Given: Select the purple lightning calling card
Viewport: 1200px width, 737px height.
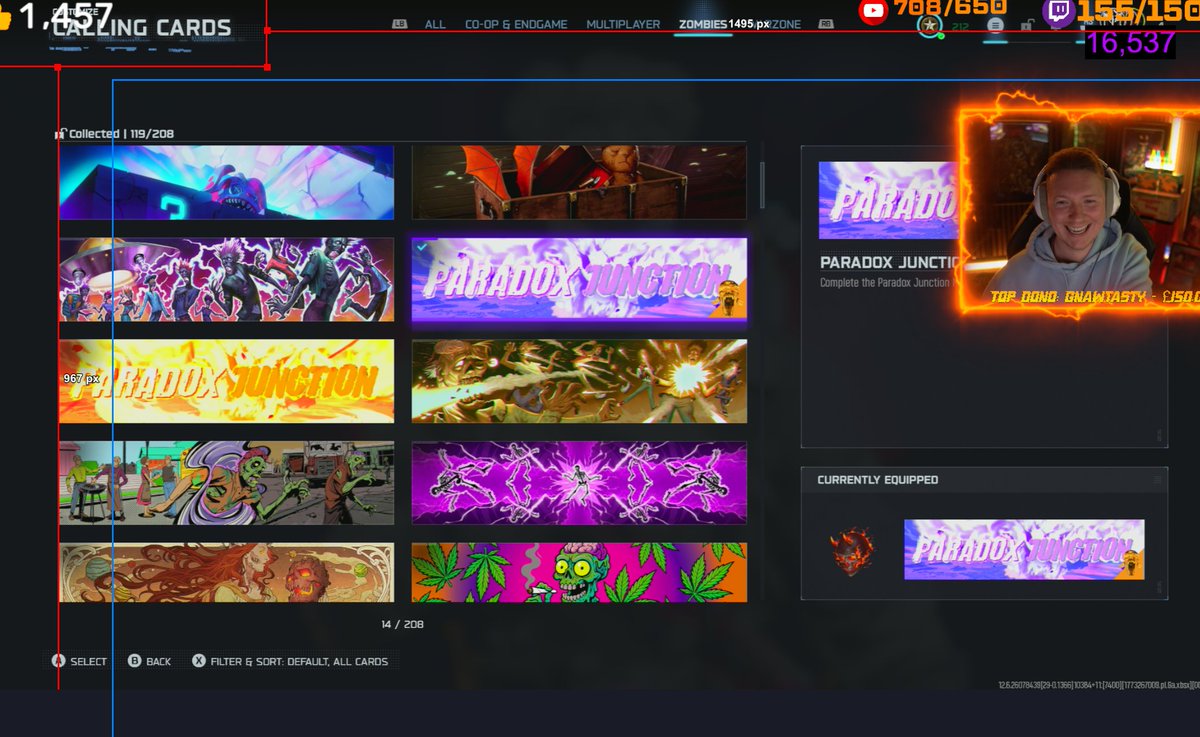Looking at the screenshot, I should point(579,483).
